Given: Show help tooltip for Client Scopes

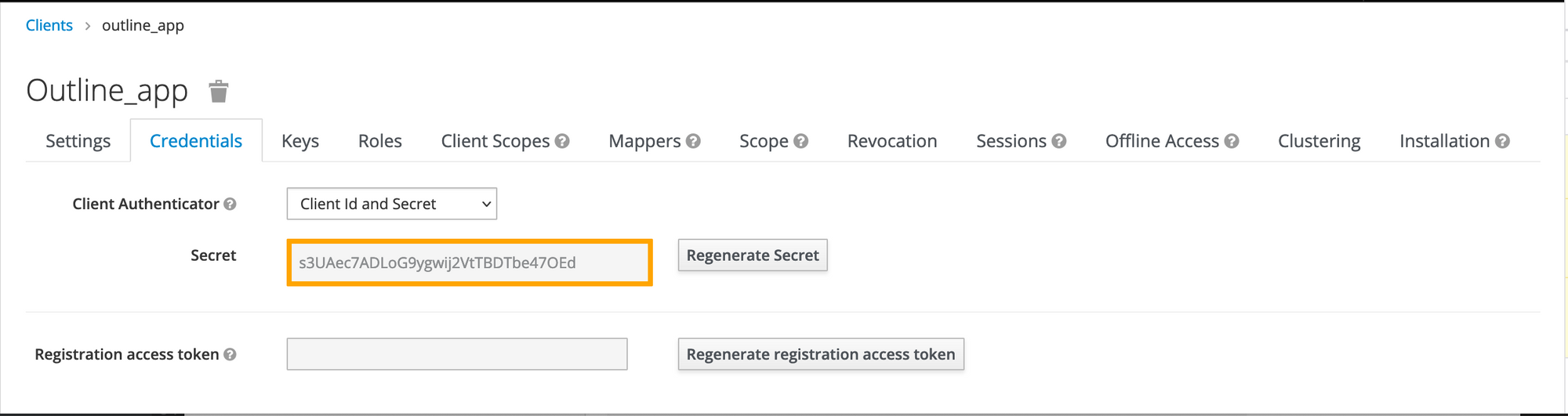Looking at the screenshot, I should pos(562,141).
